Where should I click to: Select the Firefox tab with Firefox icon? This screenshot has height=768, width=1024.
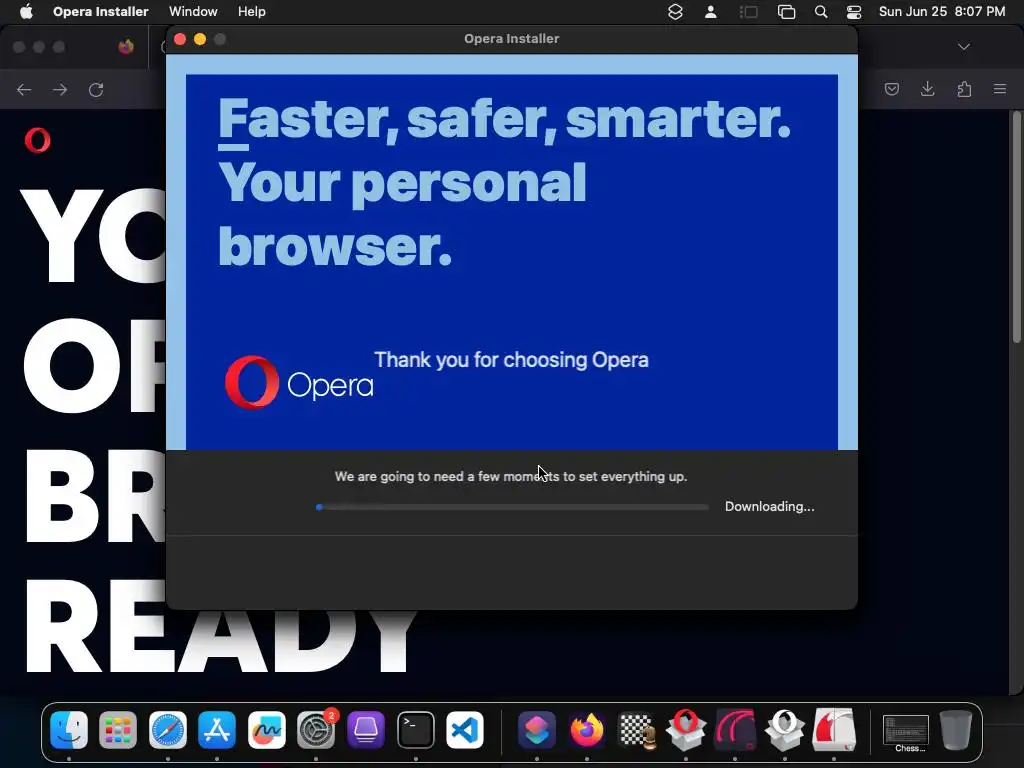pos(126,47)
